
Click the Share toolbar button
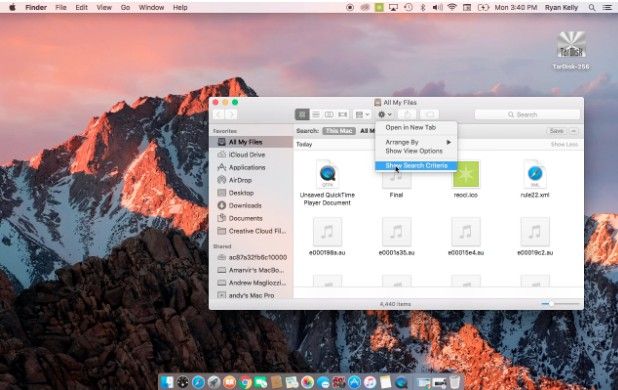pyautogui.click(x=408, y=115)
